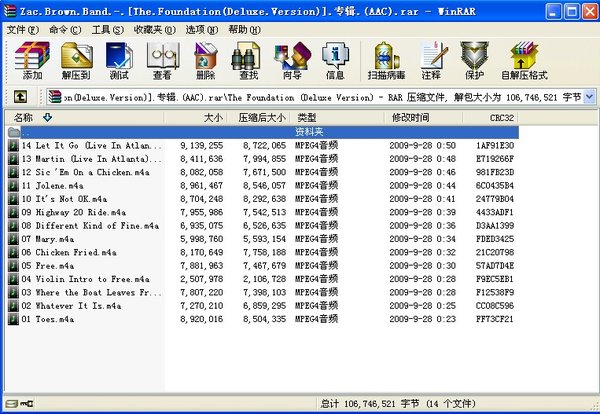
Task: Open the 命令(C) menu
Action: 65,29
